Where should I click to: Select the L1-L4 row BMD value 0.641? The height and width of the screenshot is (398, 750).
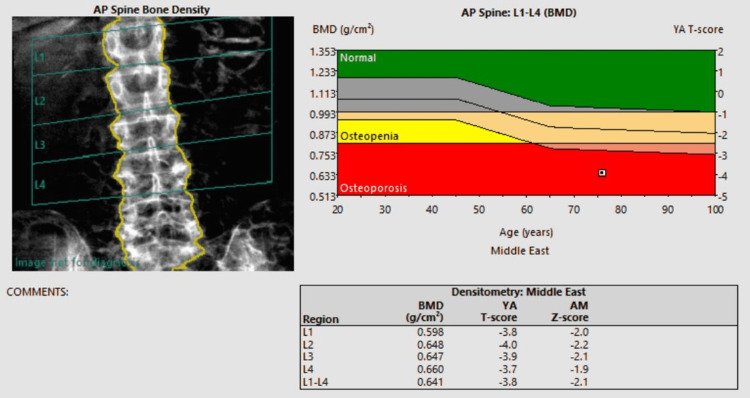point(430,382)
